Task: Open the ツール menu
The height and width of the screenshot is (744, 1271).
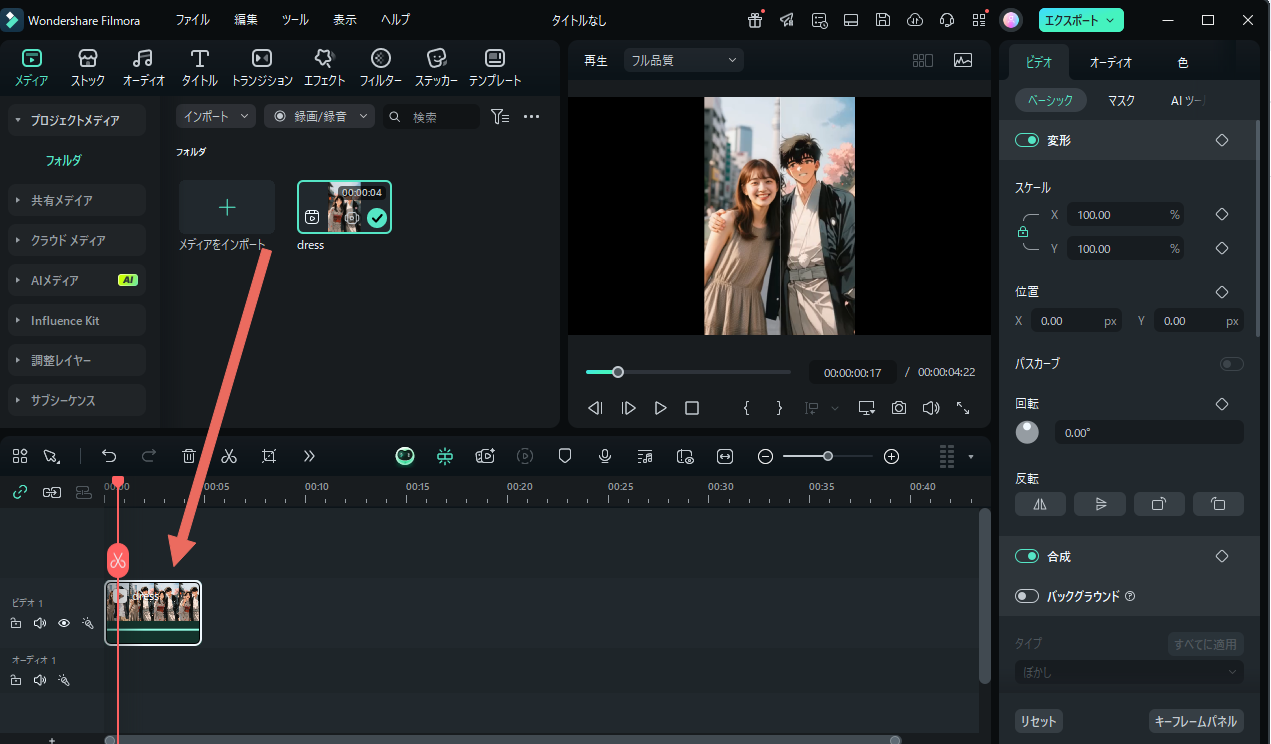Action: tap(295, 20)
